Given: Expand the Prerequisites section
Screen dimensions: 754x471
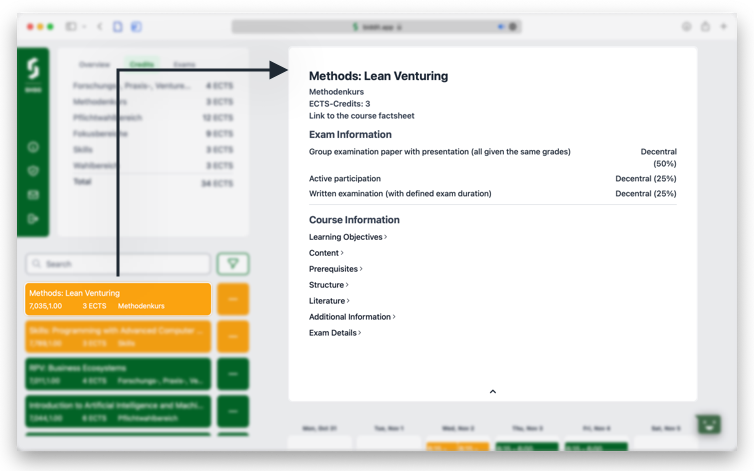Looking at the screenshot, I should pyautogui.click(x=335, y=269).
